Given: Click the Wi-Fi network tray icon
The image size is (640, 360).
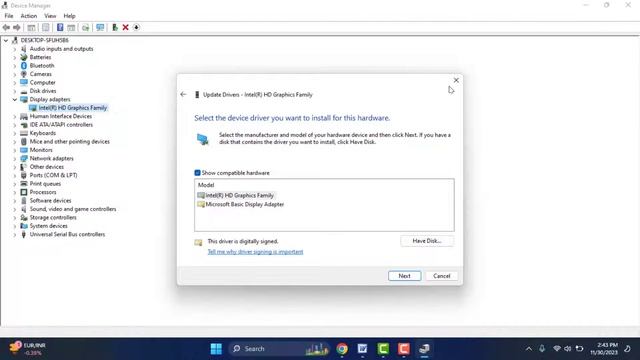Looking at the screenshot, I should click(557, 349).
